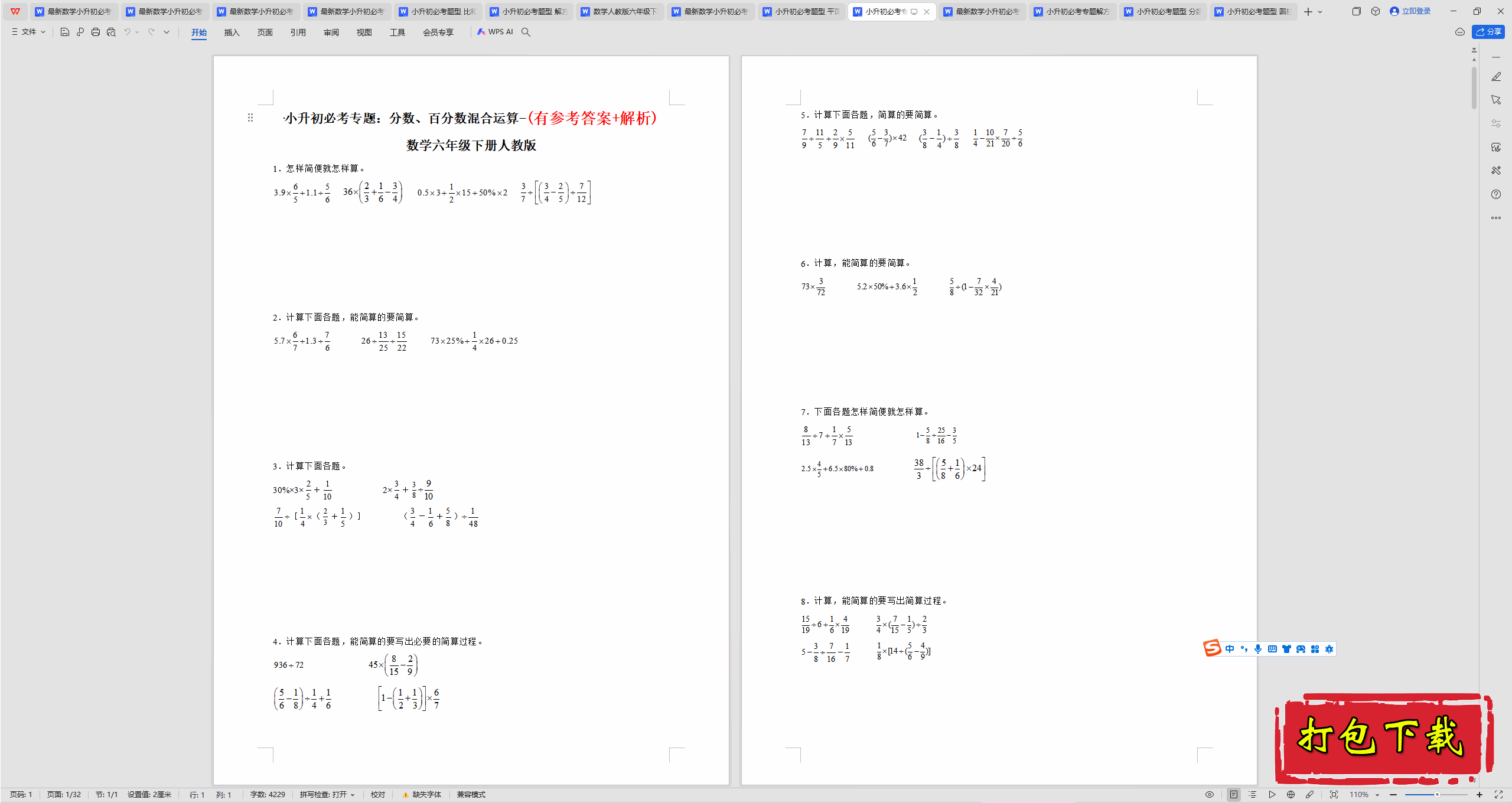Click 兼容模式 compatibility mode in status bar
Image resolution: width=1512 pixels, height=803 pixels.
pyautogui.click(x=471, y=795)
